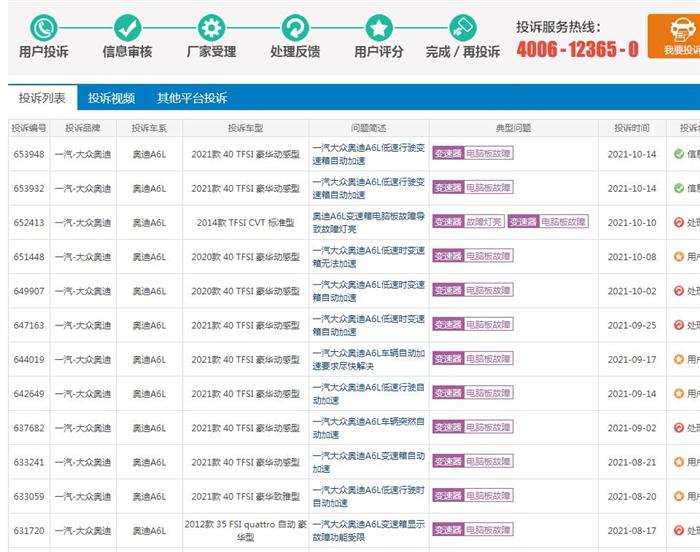This screenshot has height=552, width=700.
Task: Click 投诉编号 column header
Action: point(29,128)
